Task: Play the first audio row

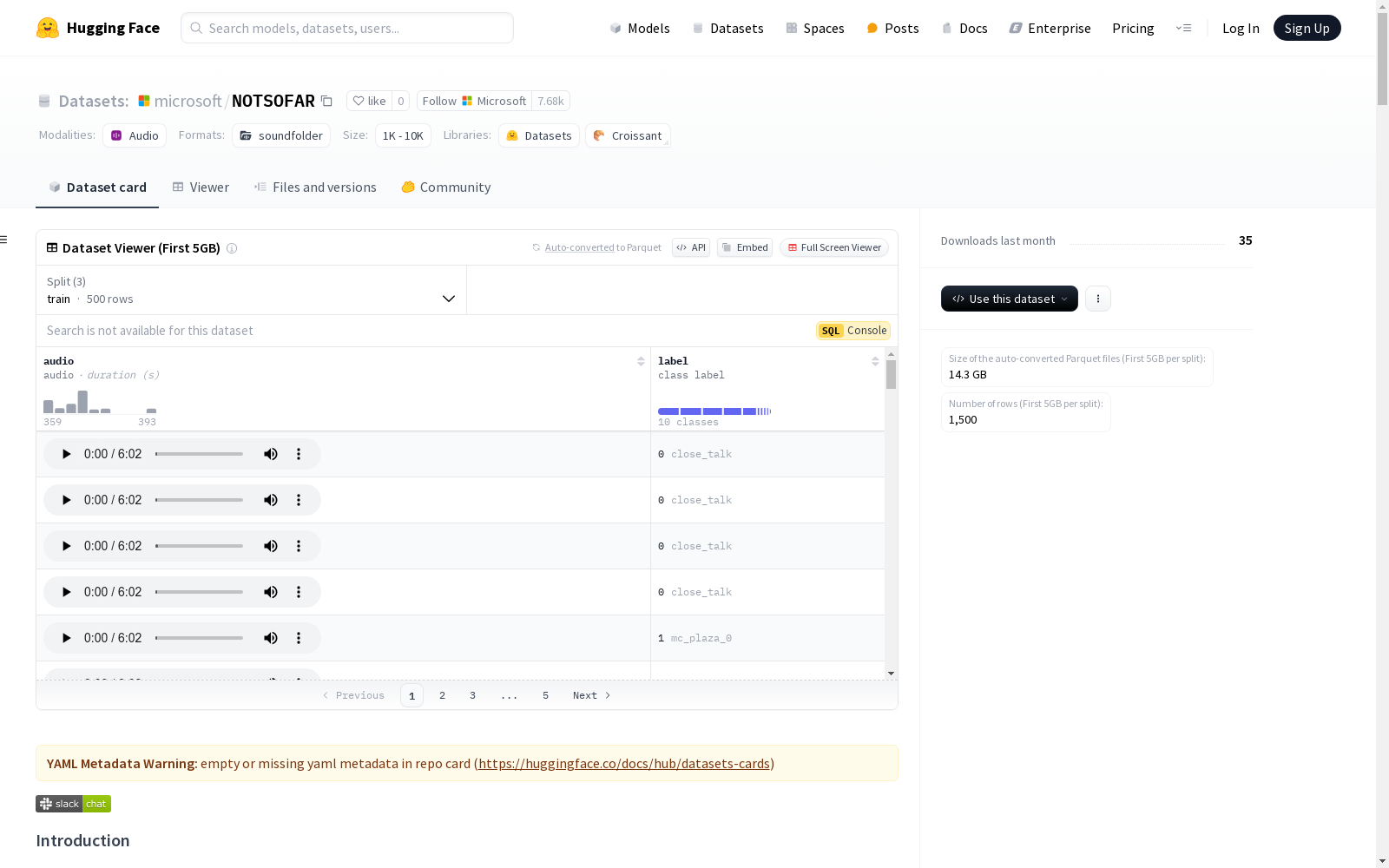Action: [66, 454]
